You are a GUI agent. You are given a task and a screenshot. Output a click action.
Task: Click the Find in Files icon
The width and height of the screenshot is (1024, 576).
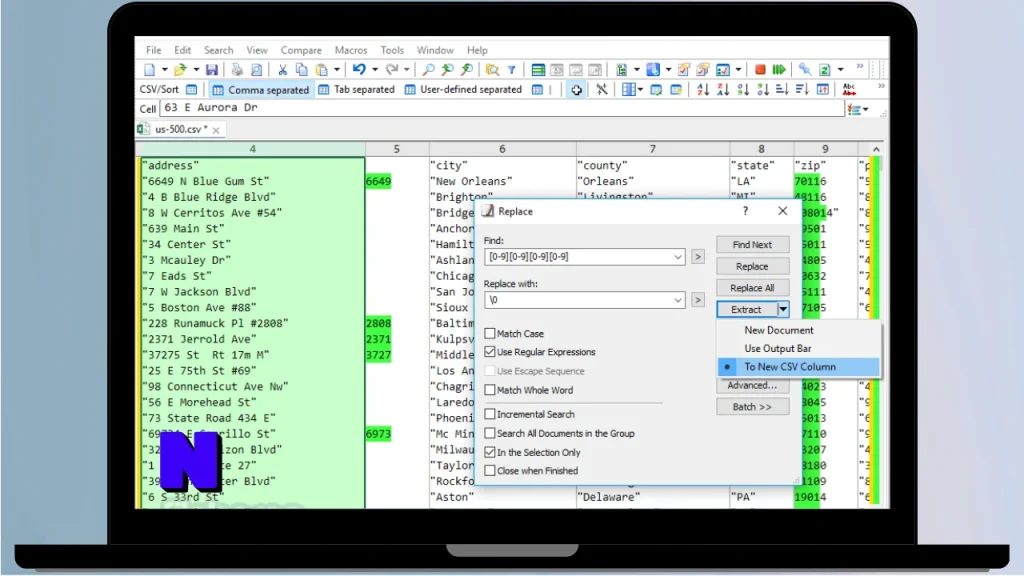pyautogui.click(x=492, y=70)
